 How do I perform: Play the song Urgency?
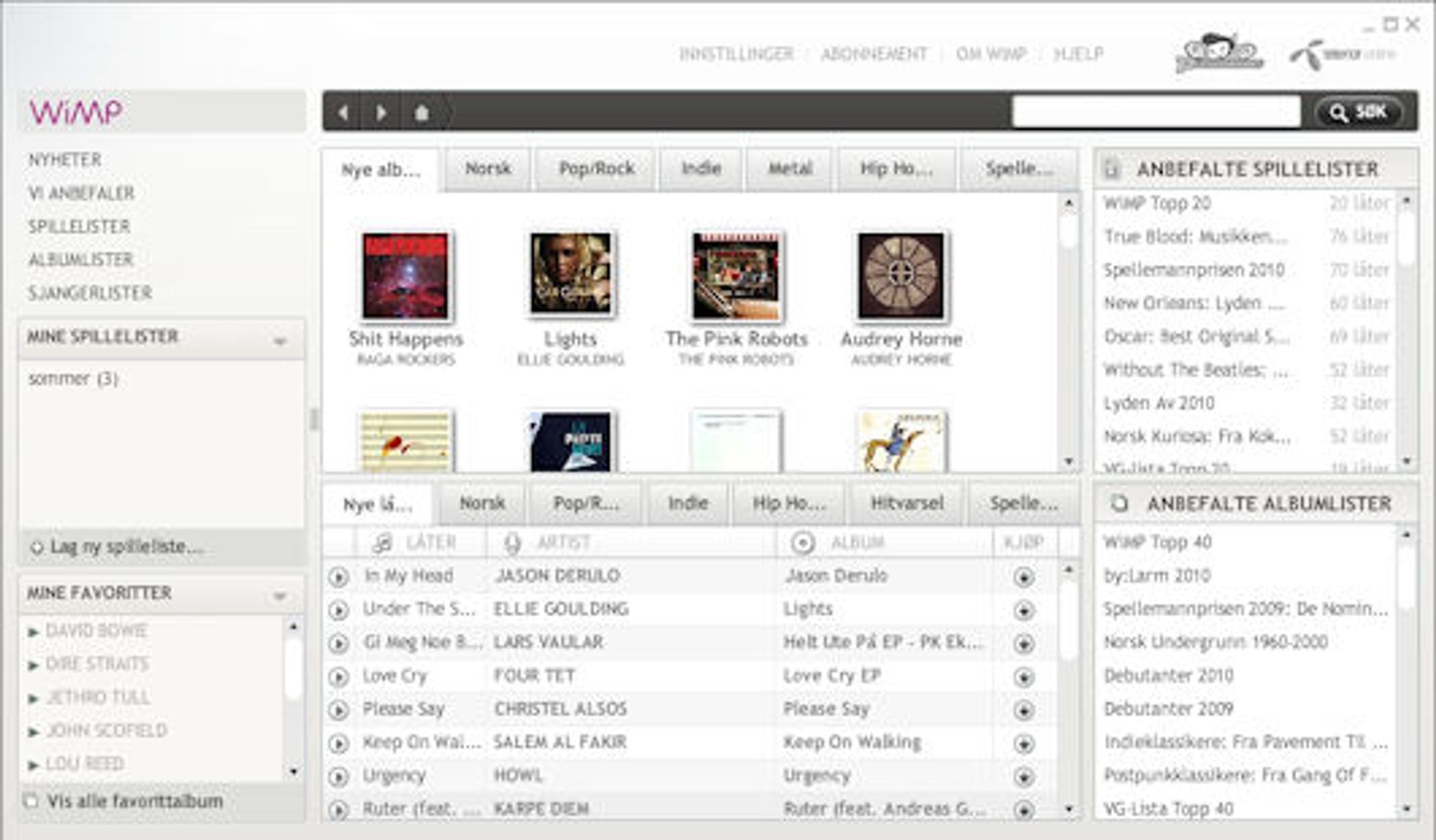(x=338, y=777)
